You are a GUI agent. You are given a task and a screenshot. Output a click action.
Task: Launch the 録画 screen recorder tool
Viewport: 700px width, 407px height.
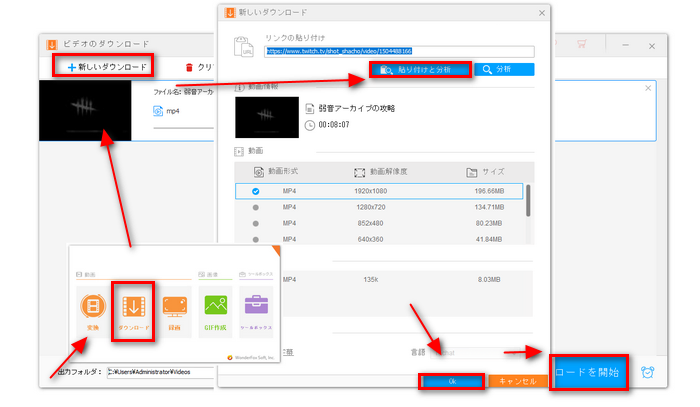172,308
